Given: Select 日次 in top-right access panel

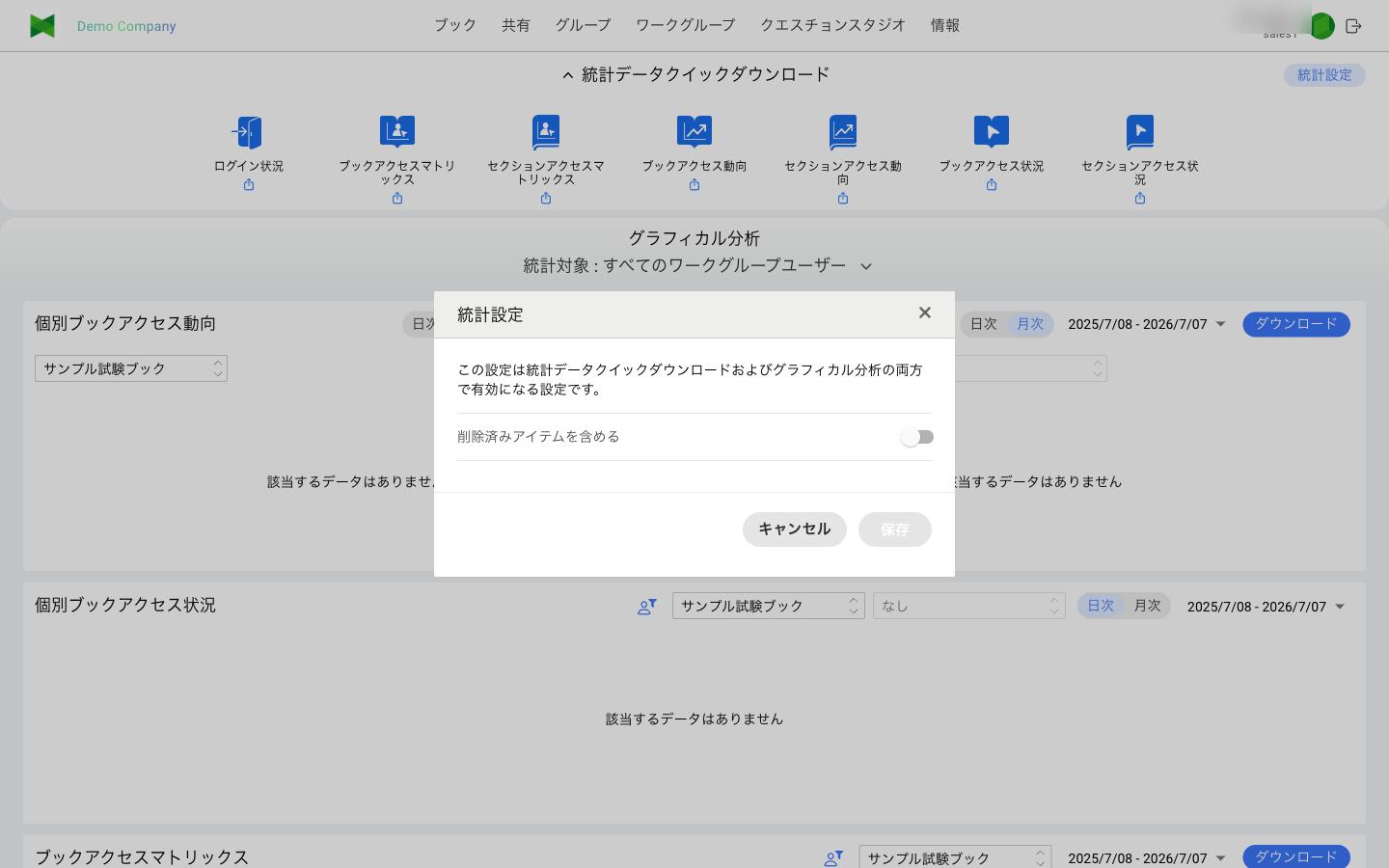Looking at the screenshot, I should 984,324.
